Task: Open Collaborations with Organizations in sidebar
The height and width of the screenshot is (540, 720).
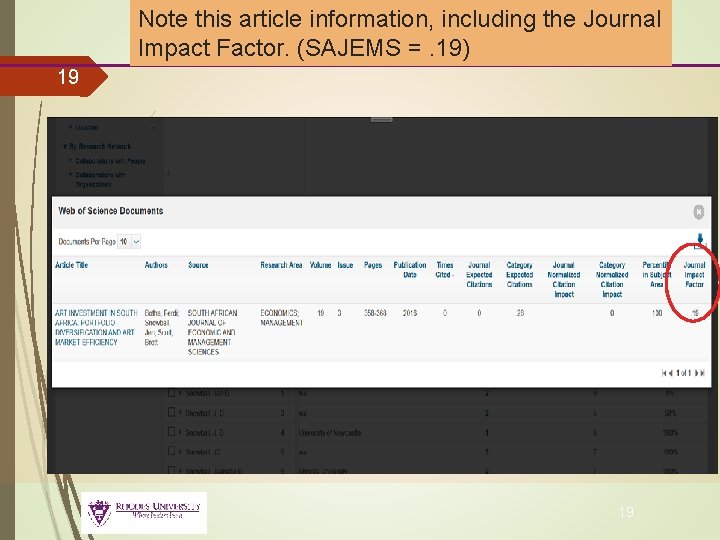Action: 100,180
